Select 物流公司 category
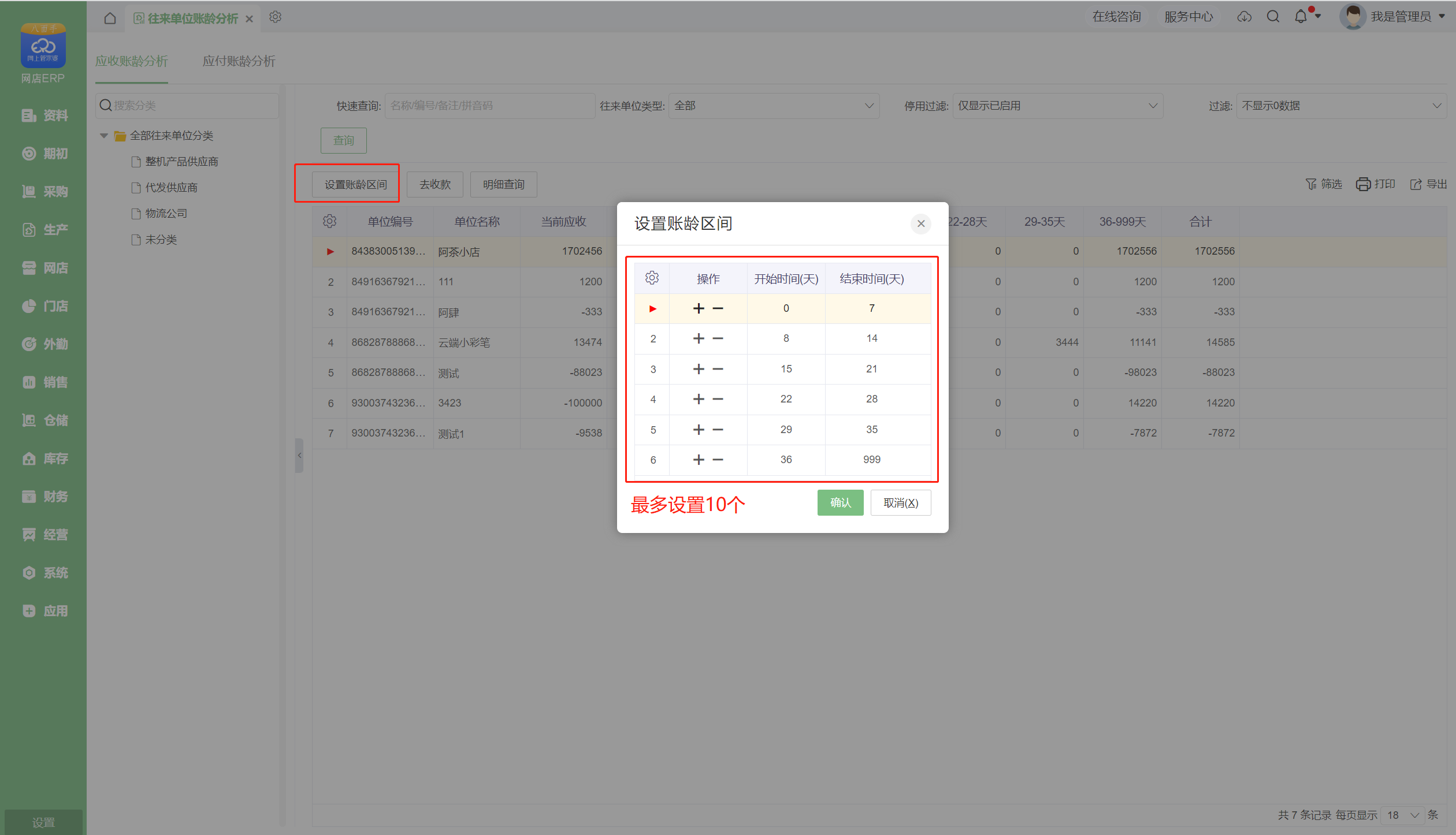This screenshot has height=835, width=1456. coord(166,214)
